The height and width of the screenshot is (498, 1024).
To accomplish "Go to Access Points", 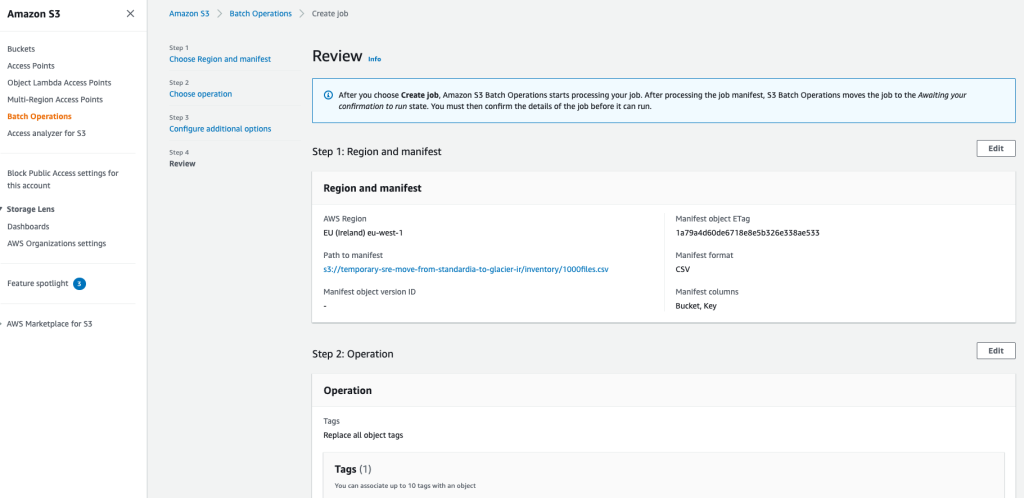I will (x=31, y=66).
